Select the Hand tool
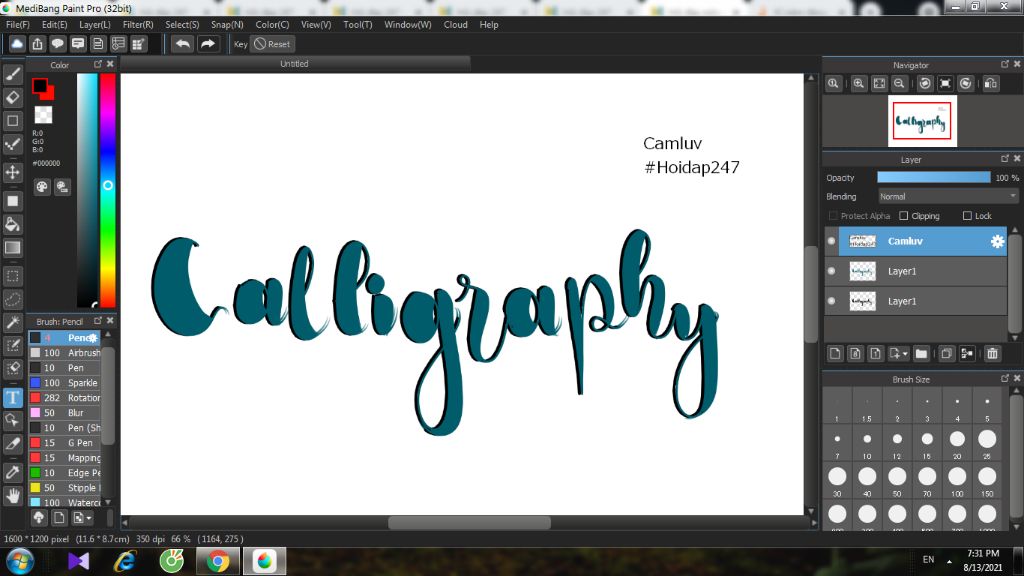Viewport: 1024px width, 576px height. 12,496
